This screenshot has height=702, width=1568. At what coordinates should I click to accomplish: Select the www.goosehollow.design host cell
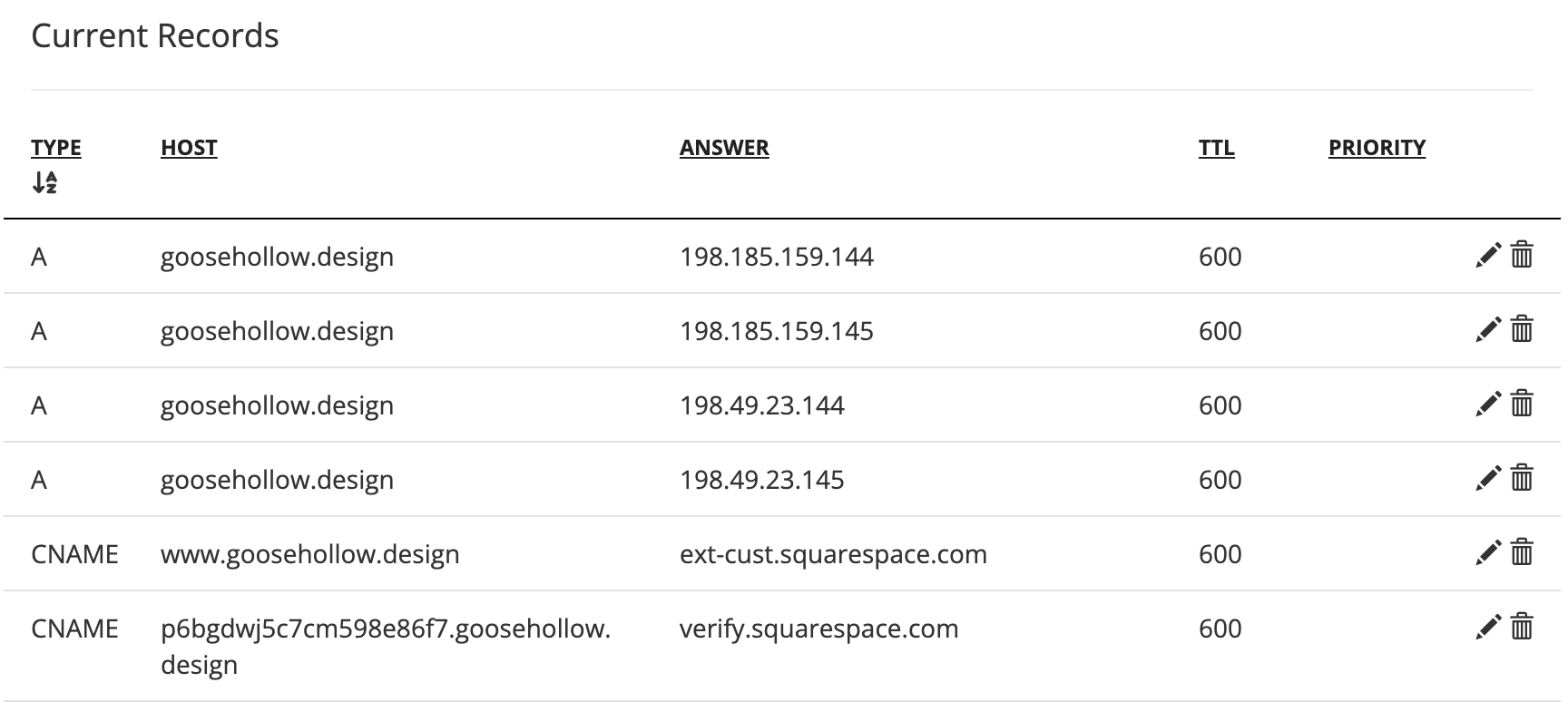pos(310,554)
